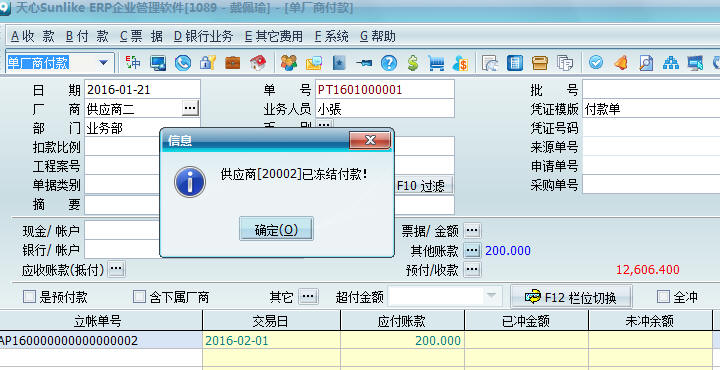Open the B付款 menu
Screen dimensions: 720x370
(x=87, y=36)
